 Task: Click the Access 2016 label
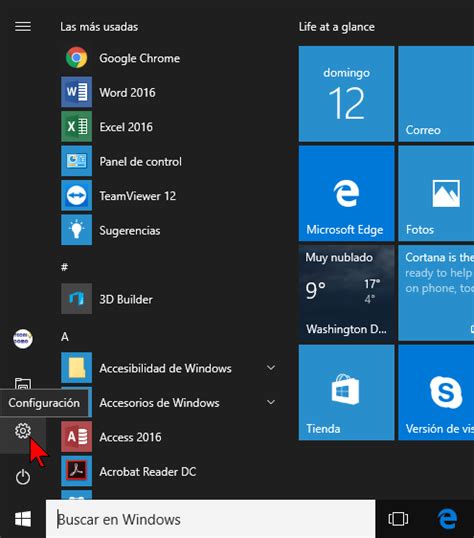(x=130, y=437)
